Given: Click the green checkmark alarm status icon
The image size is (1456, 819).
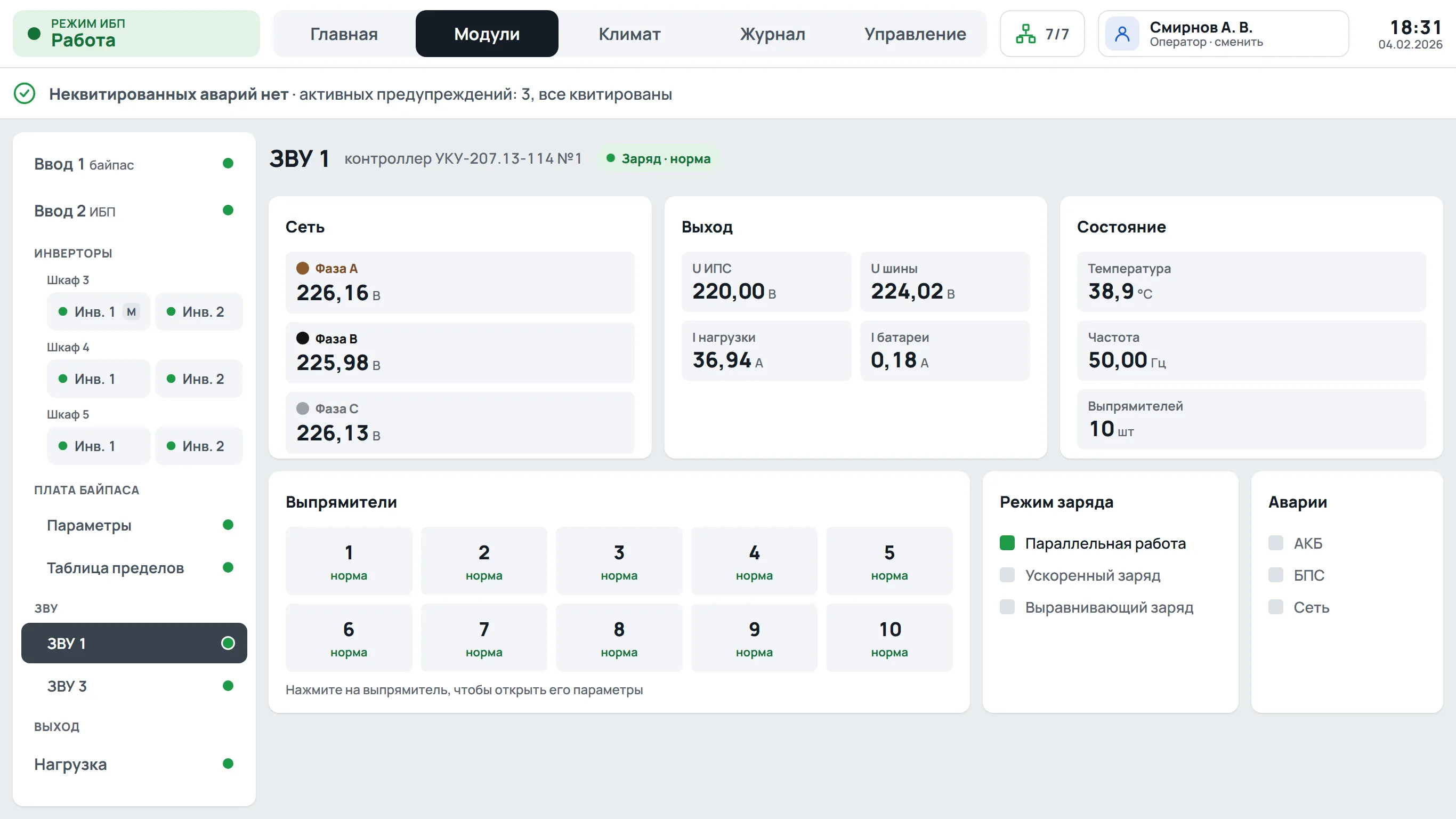Looking at the screenshot, I should click(x=25, y=94).
